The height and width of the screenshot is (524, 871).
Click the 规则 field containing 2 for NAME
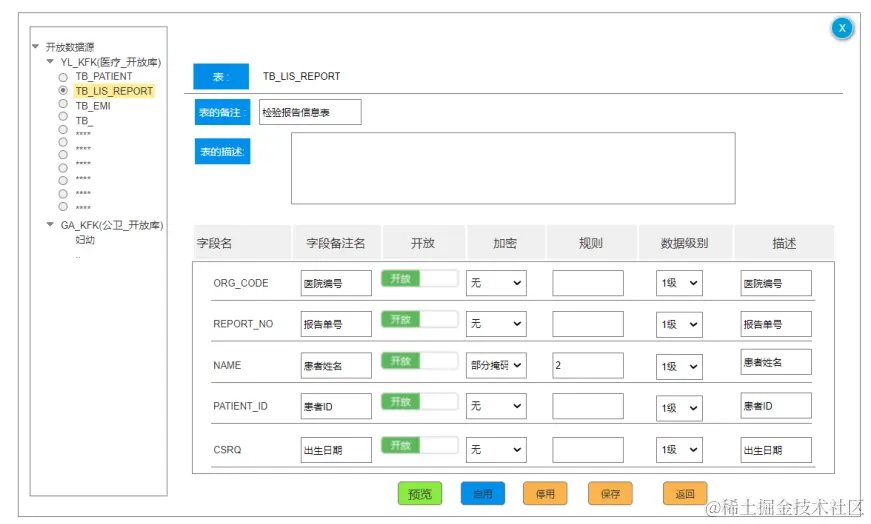click(588, 366)
